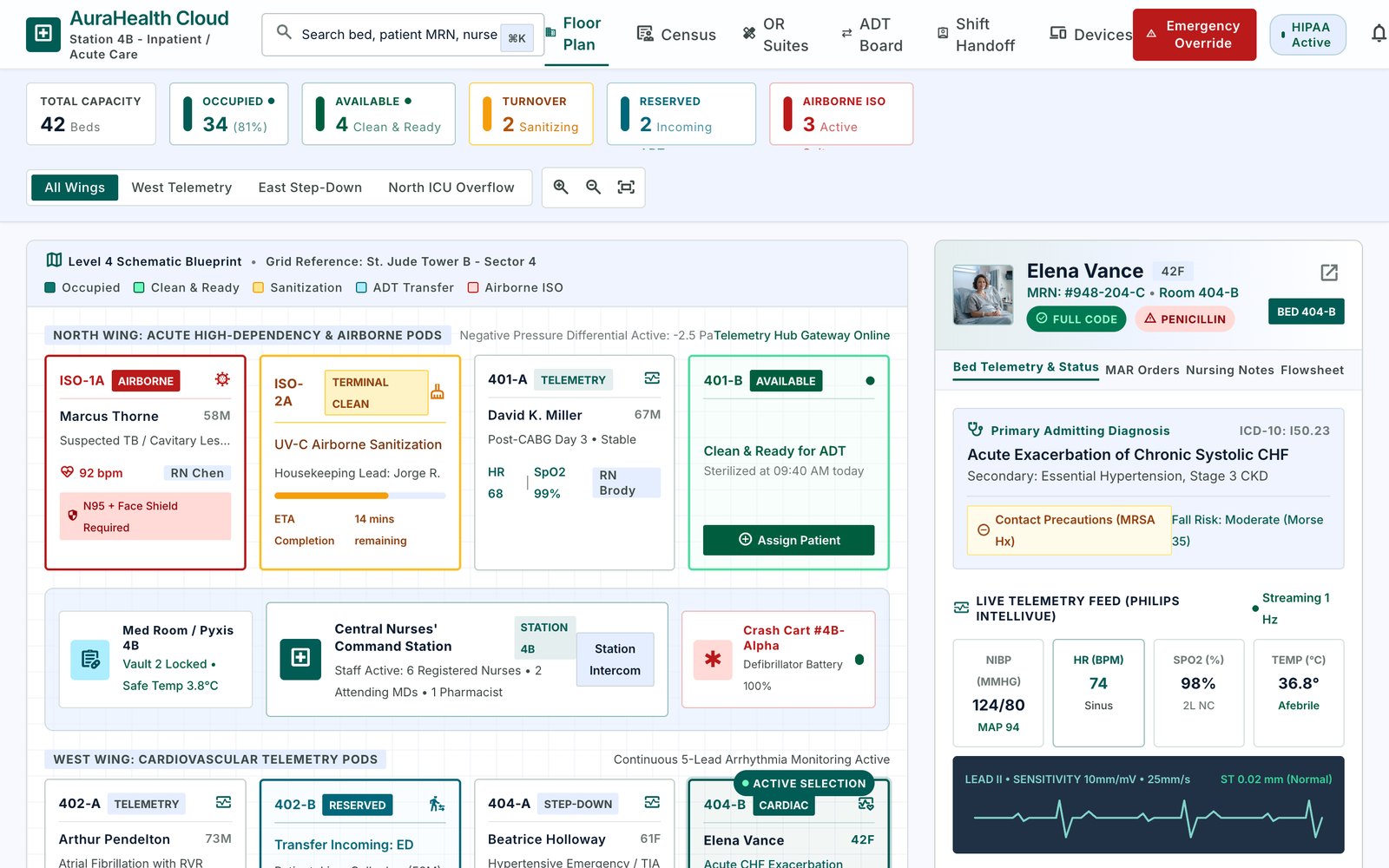Click the monitor icon on bed 404-A

click(652, 803)
